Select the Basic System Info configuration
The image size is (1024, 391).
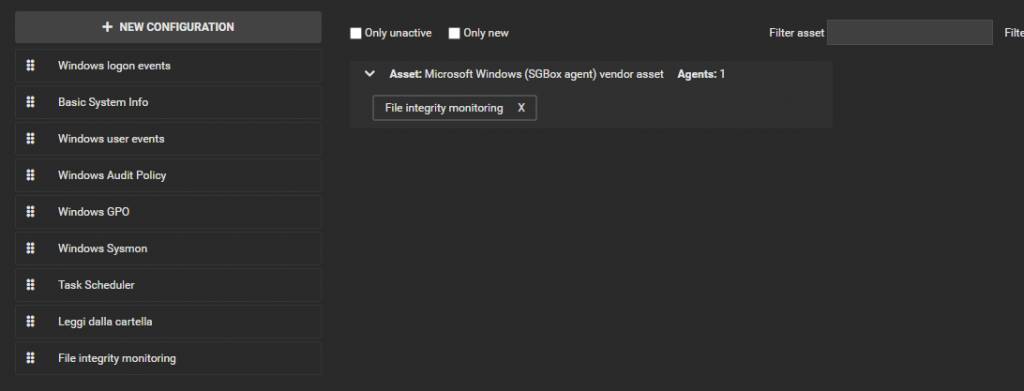point(168,102)
